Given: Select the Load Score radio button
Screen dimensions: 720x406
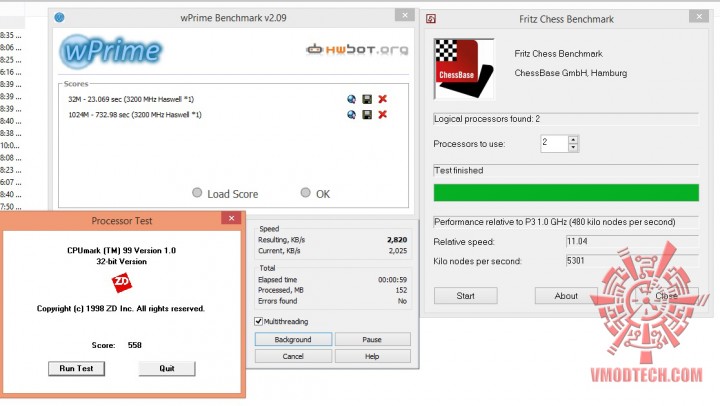Looking at the screenshot, I should (x=197, y=193).
